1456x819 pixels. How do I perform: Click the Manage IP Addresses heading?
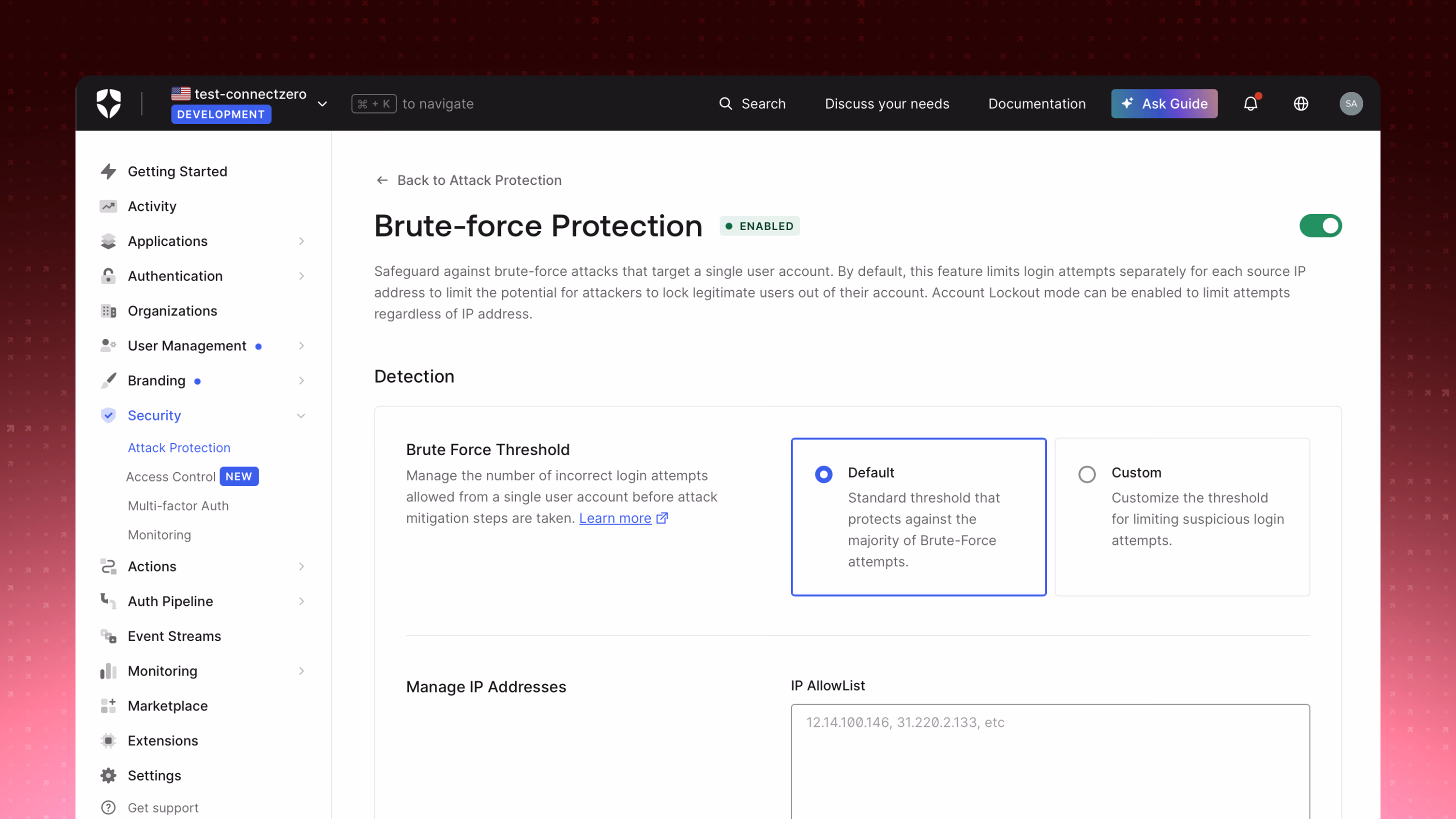pyautogui.click(x=485, y=686)
